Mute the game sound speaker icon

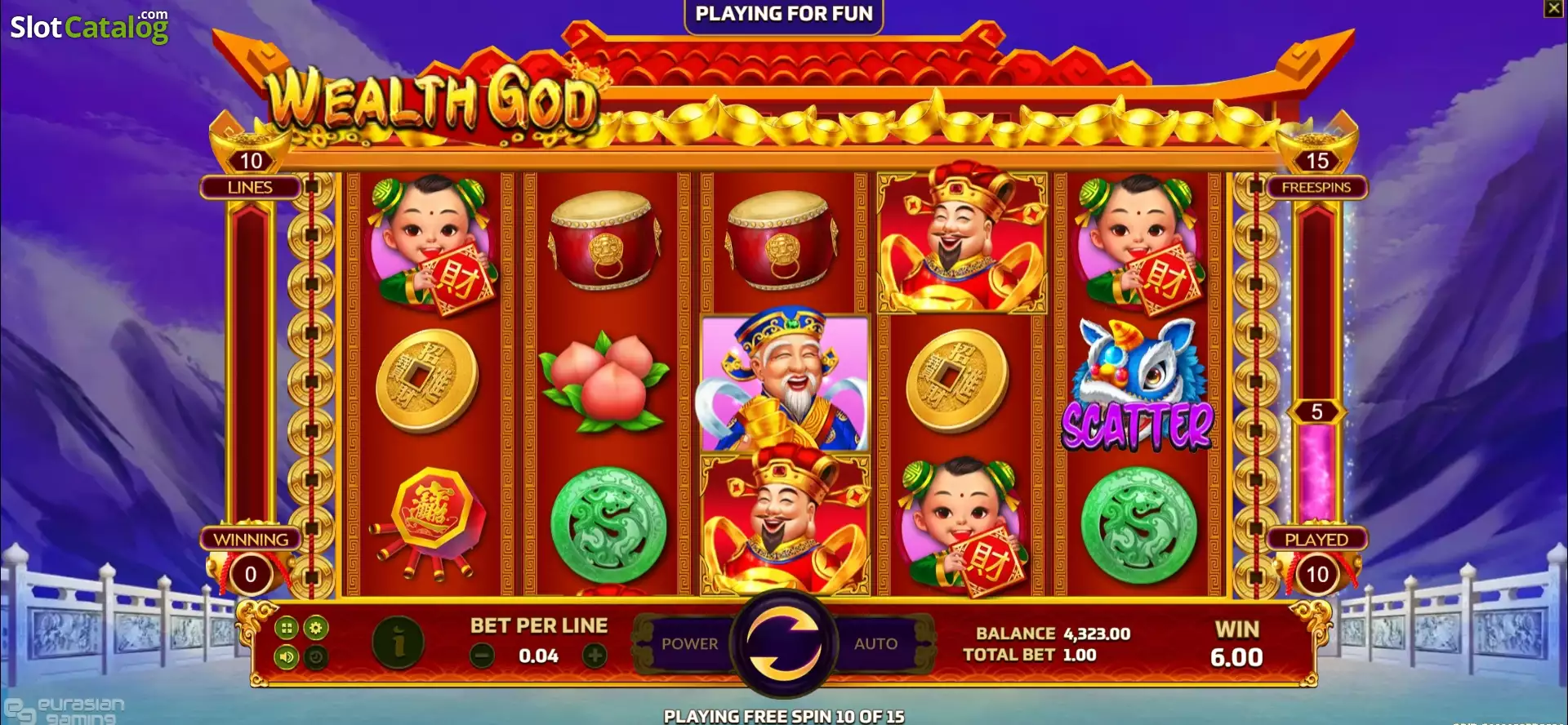click(286, 656)
